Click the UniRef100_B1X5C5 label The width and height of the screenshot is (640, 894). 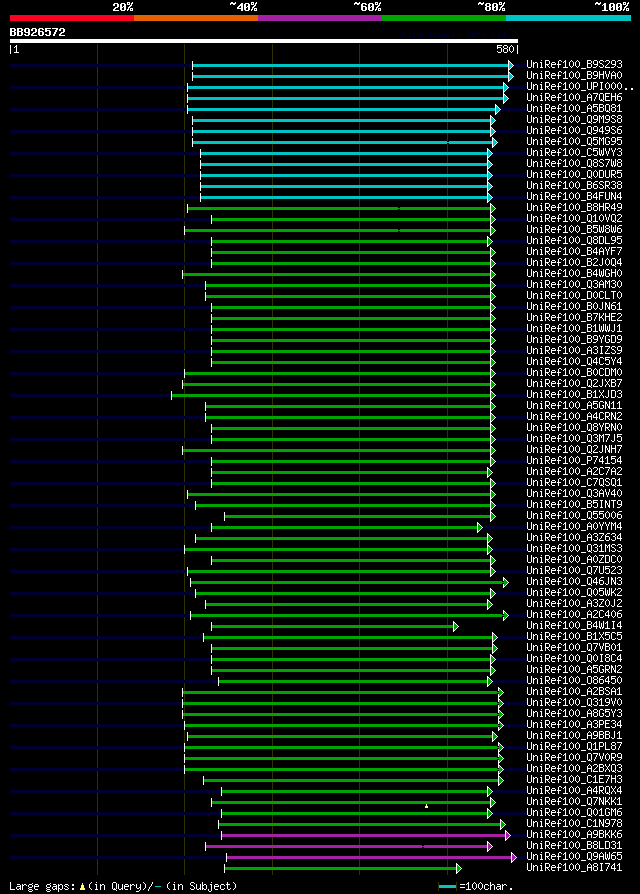pyautogui.click(x=574, y=636)
